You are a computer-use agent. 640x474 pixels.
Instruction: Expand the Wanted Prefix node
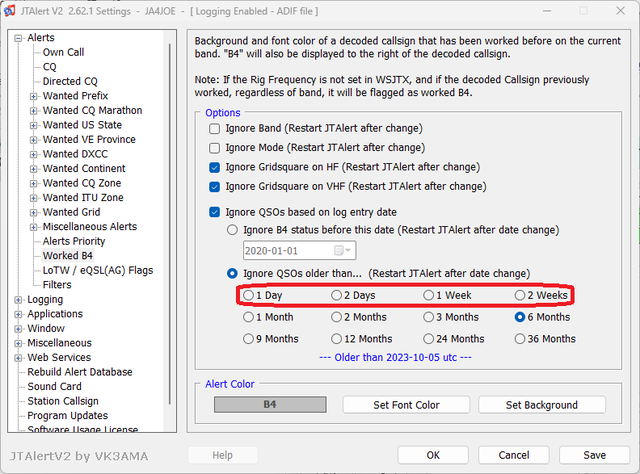tap(33, 96)
